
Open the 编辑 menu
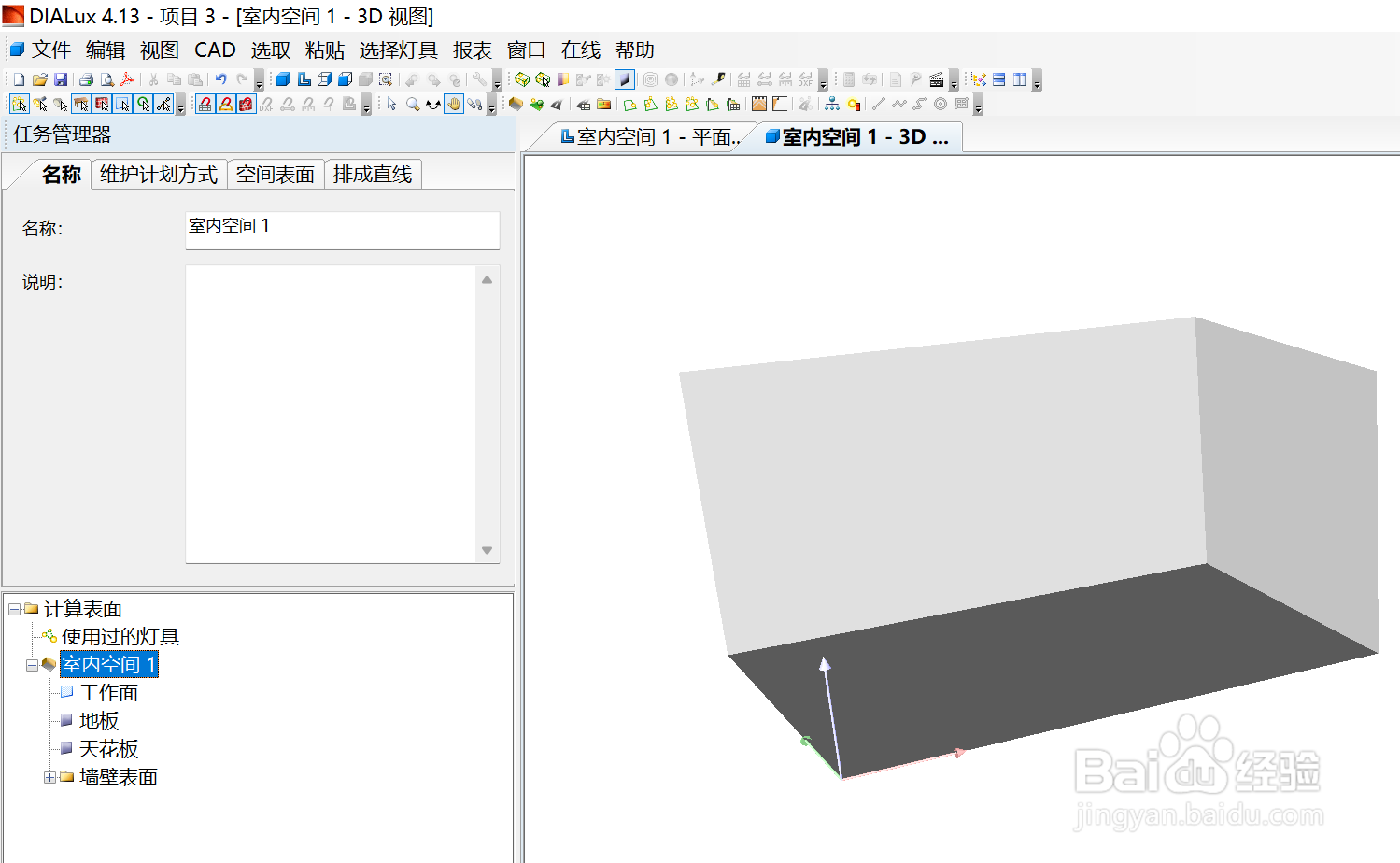pyautogui.click(x=106, y=50)
